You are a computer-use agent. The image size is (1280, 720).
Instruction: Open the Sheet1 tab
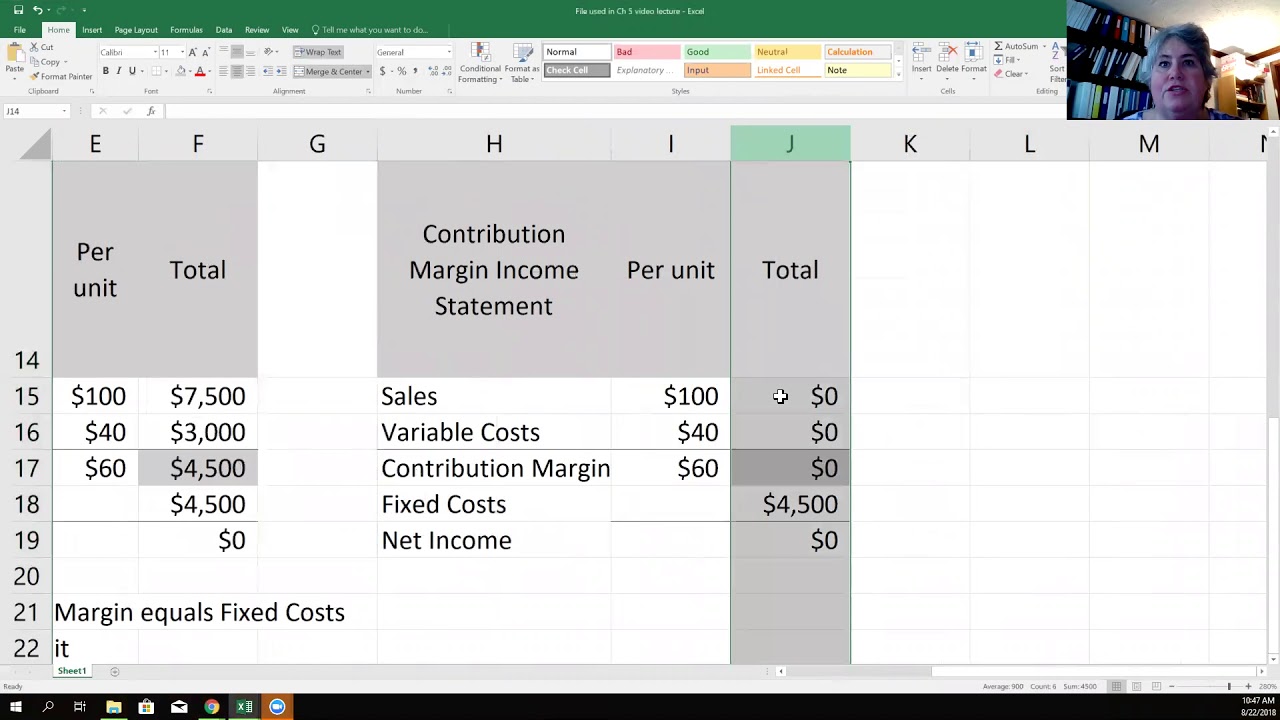(x=71, y=671)
